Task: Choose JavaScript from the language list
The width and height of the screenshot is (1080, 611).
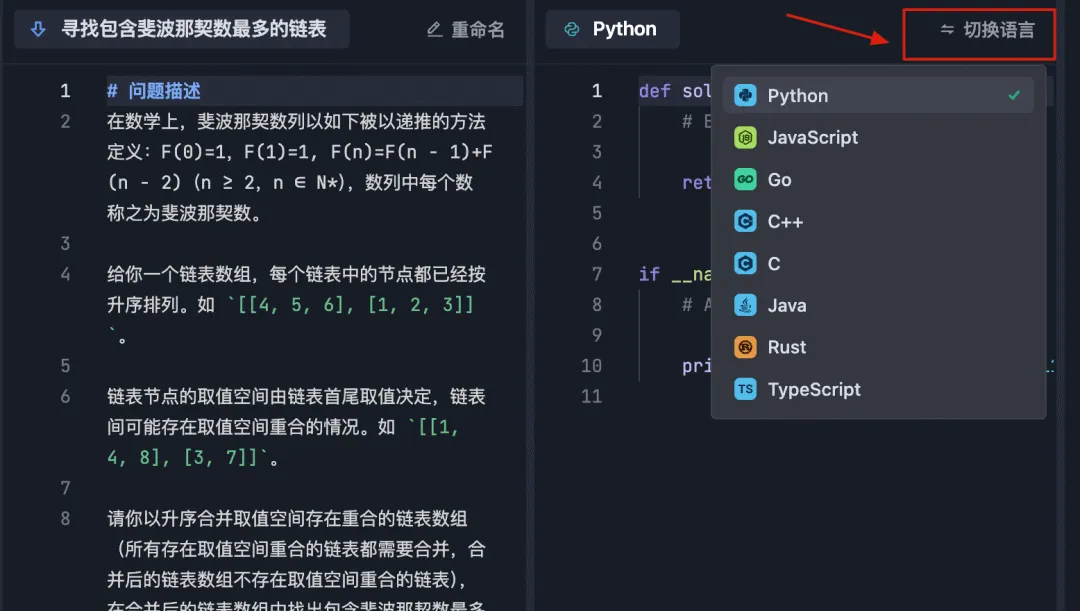Action: (878, 138)
